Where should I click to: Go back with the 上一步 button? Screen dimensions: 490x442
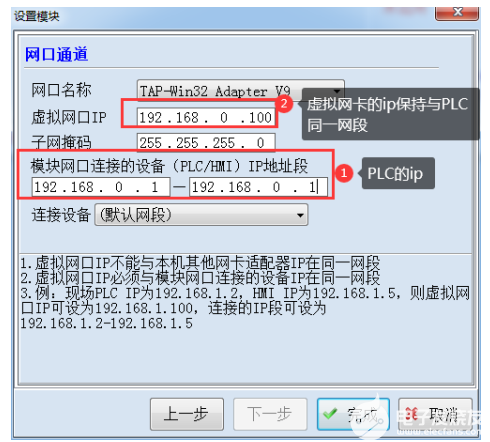click(187, 414)
